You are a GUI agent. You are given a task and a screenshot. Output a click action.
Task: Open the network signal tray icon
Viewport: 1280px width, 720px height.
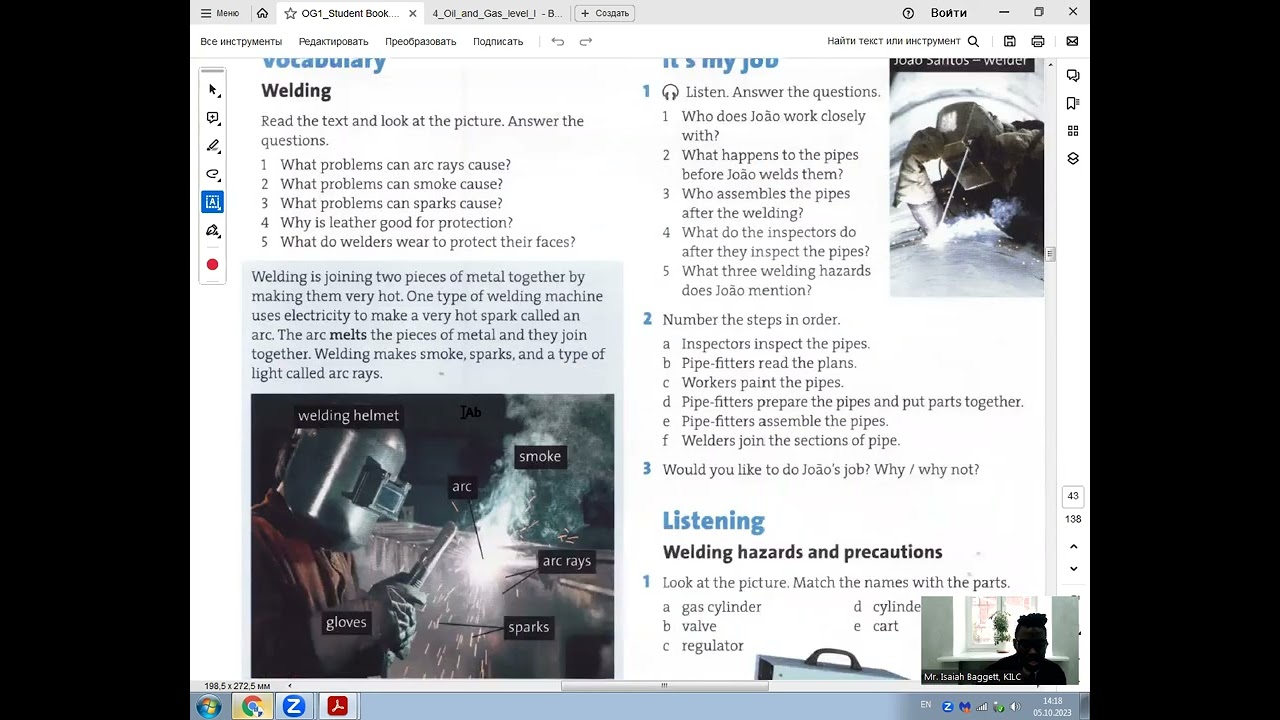[982, 707]
